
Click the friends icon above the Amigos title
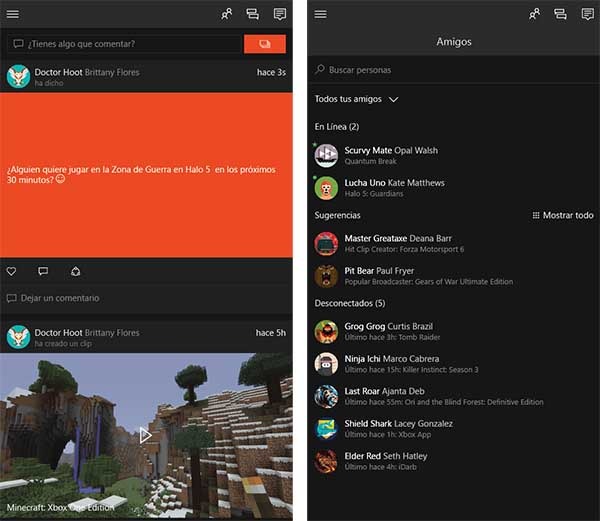[534, 14]
